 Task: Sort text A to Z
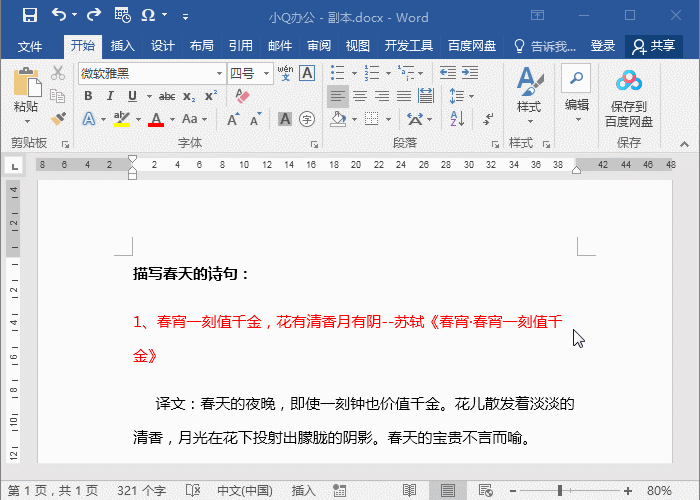click(458, 119)
